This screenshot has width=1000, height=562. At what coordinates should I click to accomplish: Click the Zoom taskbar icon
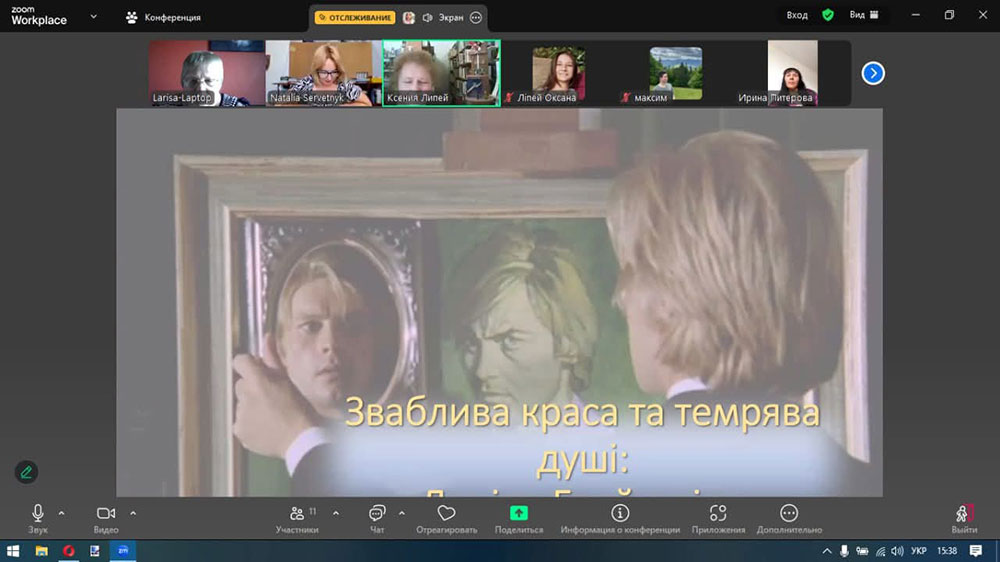pos(122,551)
